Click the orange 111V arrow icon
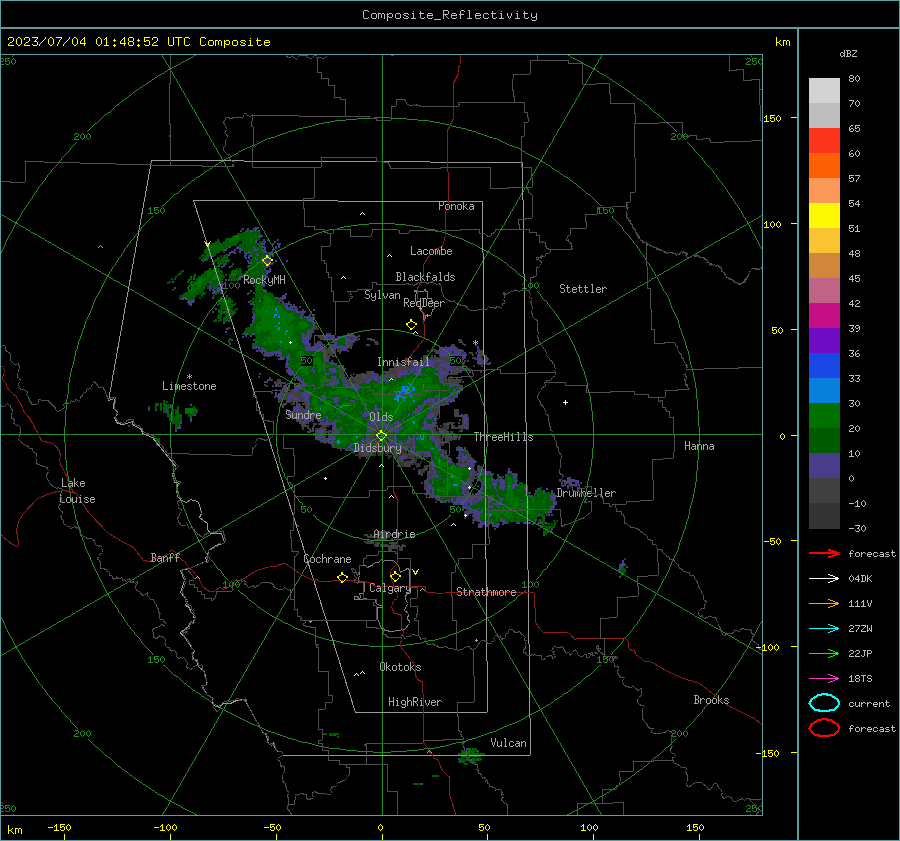The image size is (900, 841). (824, 603)
